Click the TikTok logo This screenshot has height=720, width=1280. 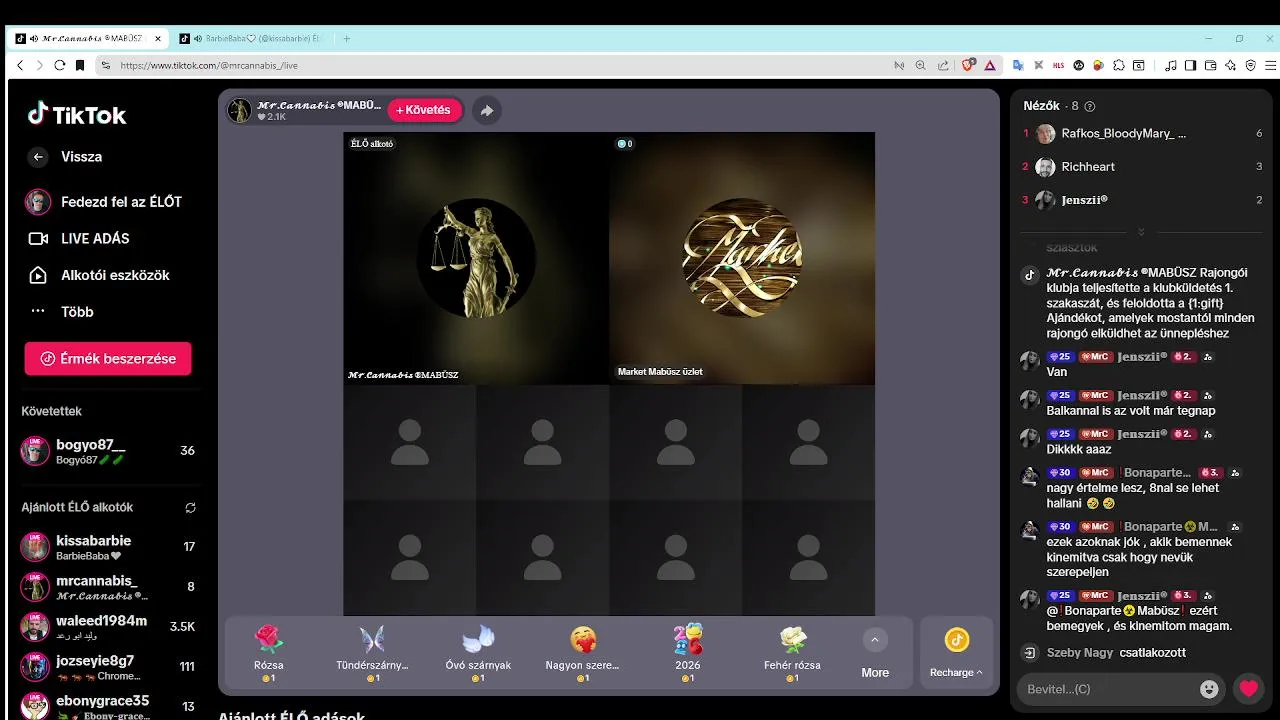pyautogui.click(x=77, y=114)
